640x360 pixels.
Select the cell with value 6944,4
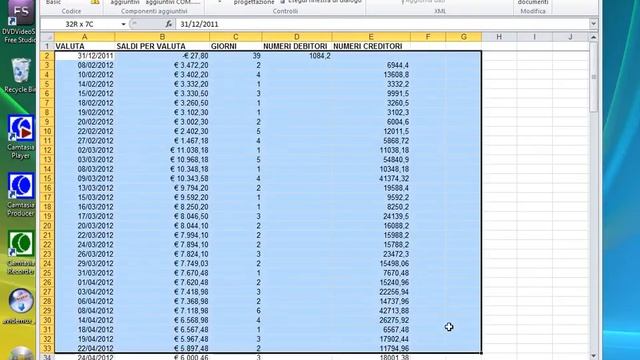click(x=371, y=65)
